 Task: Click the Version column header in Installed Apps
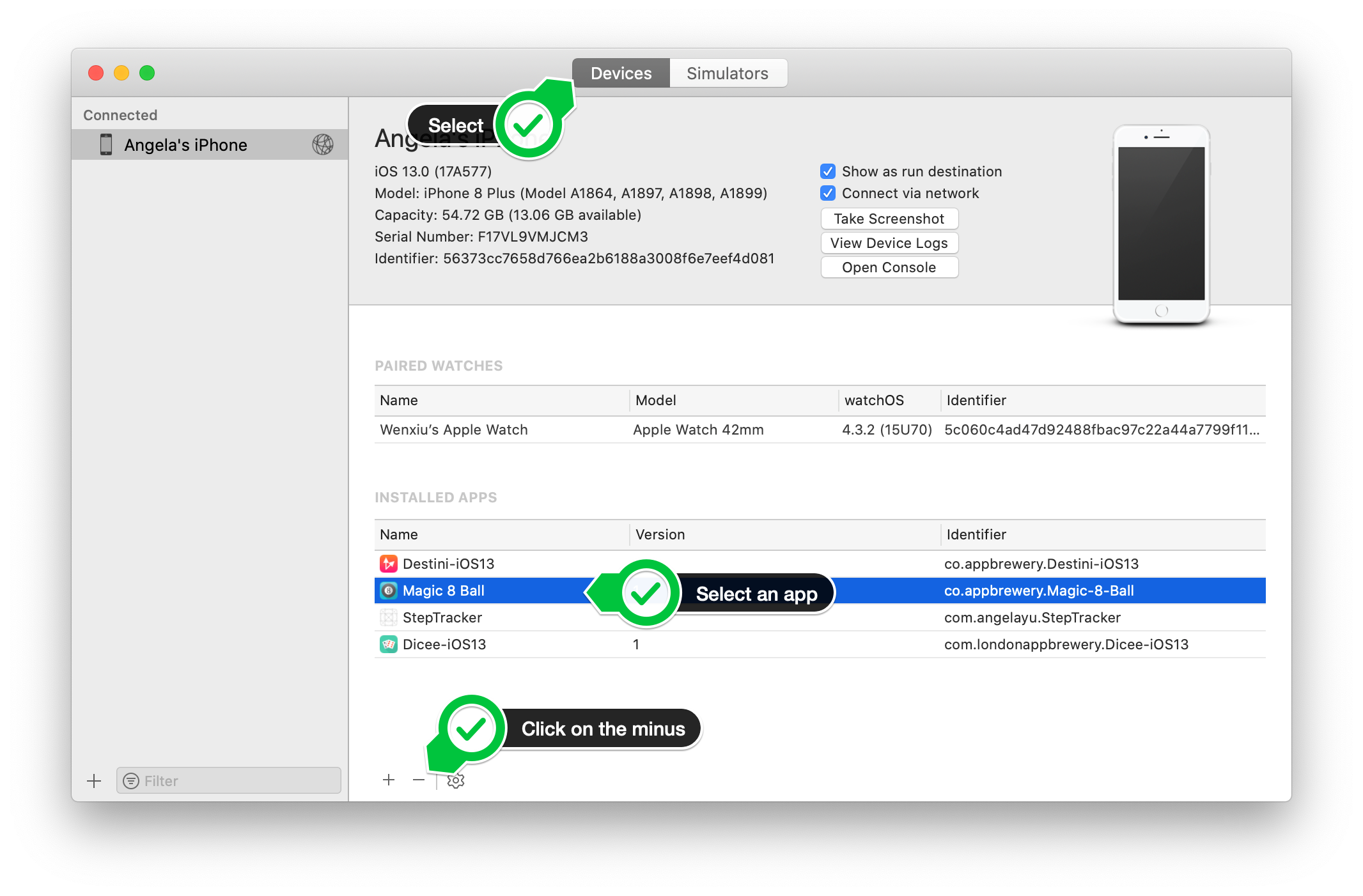point(785,535)
